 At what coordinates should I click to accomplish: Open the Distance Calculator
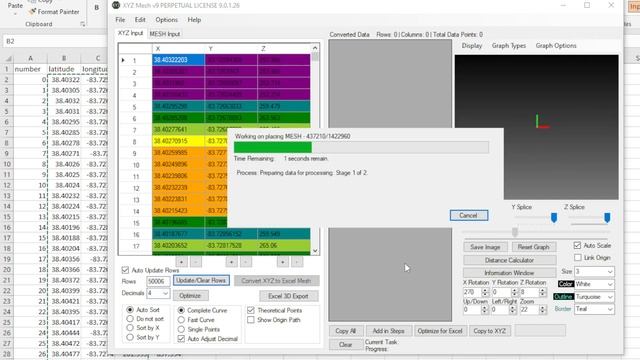click(509, 260)
